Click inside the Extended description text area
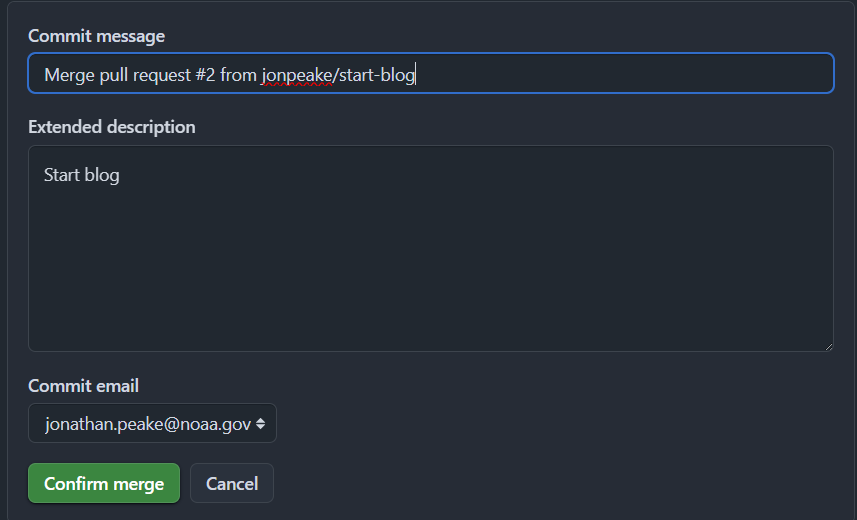857x520 pixels. [431, 248]
